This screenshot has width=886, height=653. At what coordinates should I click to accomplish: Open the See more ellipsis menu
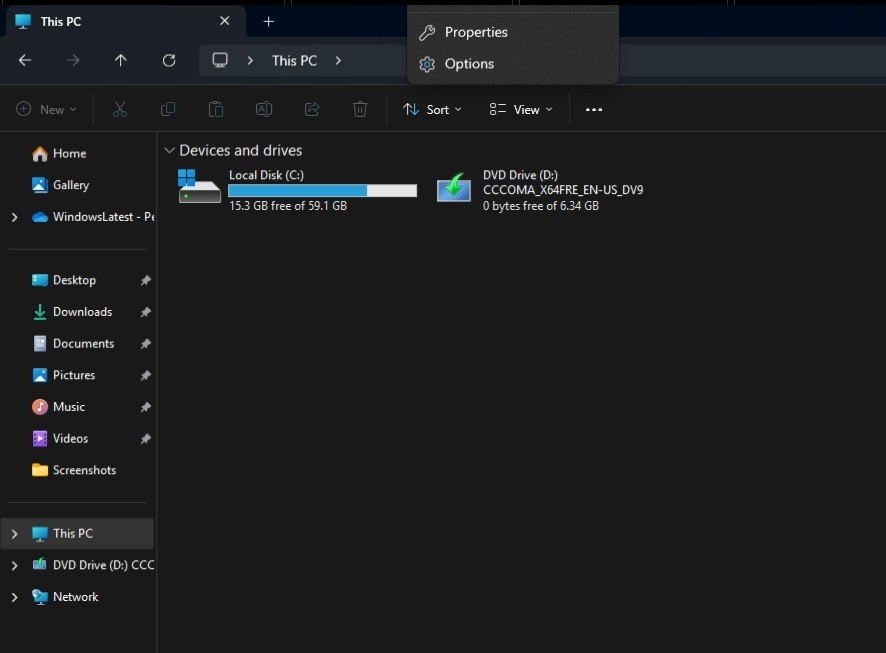click(x=594, y=109)
